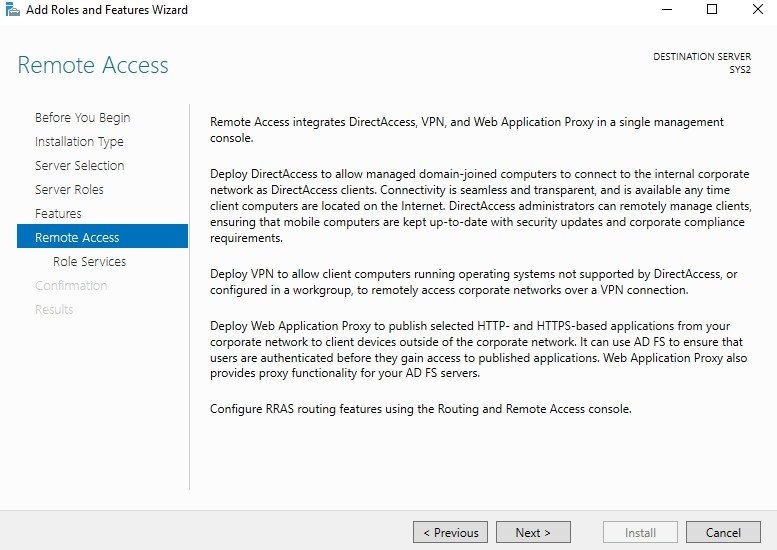
Task: Click the 'Add Roles and Features Wizard' title text
Action: 107,9
